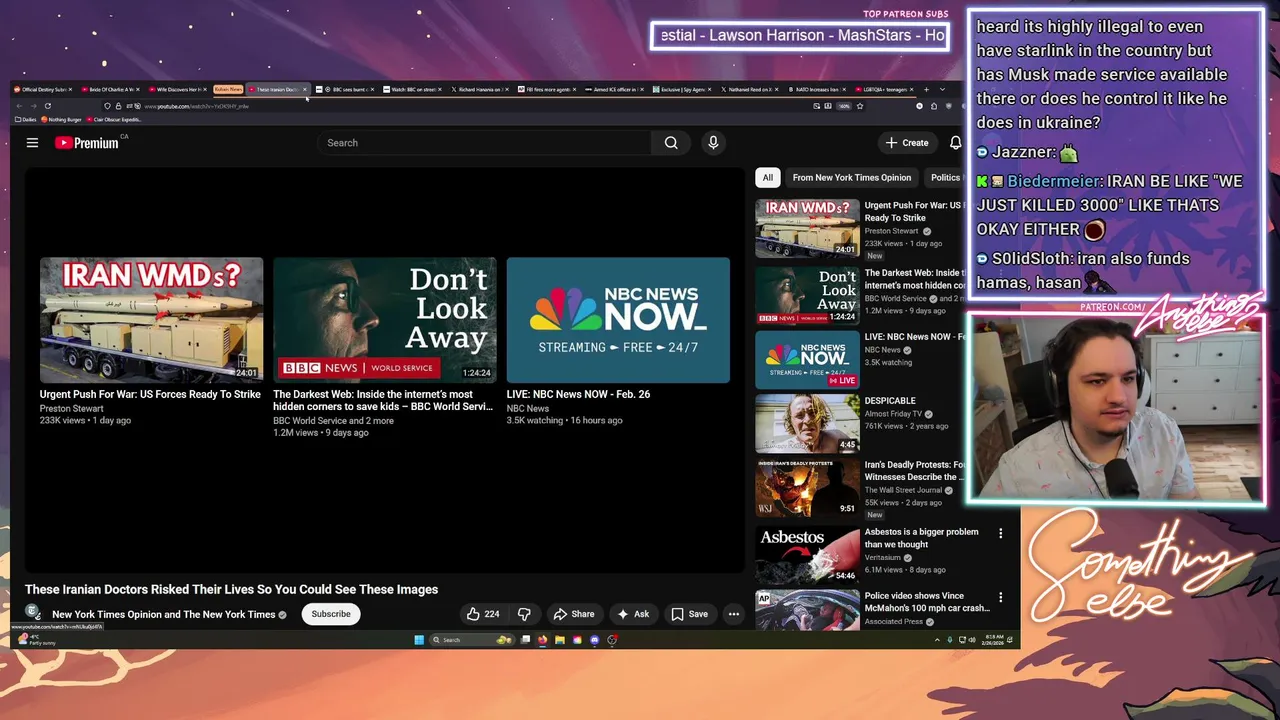
Task: Open sidebar Iran's Deadly Protests thumbnail
Action: click(807, 488)
